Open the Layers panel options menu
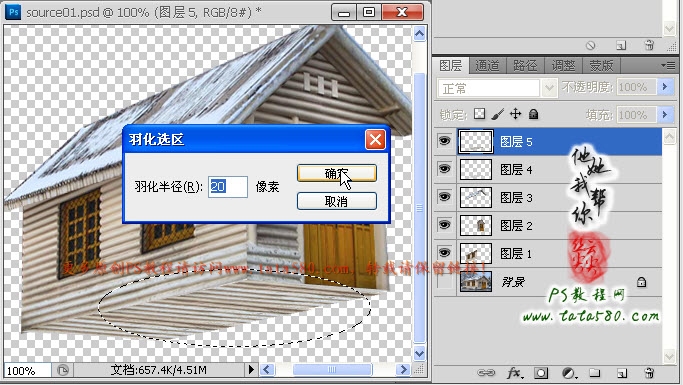The width and height of the screenshot is (683, 385). pos(668,65)
